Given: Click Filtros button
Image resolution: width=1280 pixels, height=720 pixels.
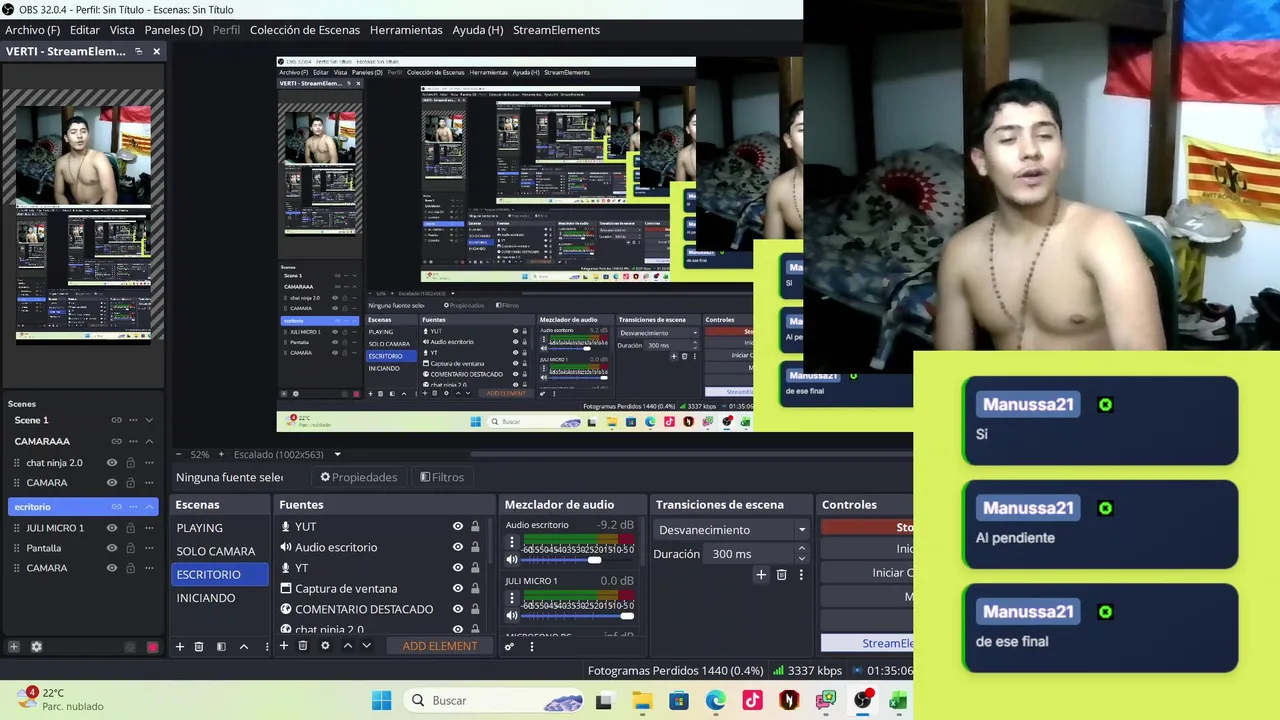Looking at the screenshot, I should point(442,477).
